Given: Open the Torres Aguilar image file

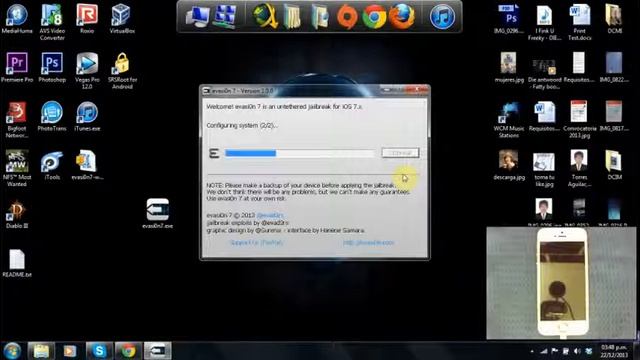Looking at the screenshot, I should pos(579,168).
